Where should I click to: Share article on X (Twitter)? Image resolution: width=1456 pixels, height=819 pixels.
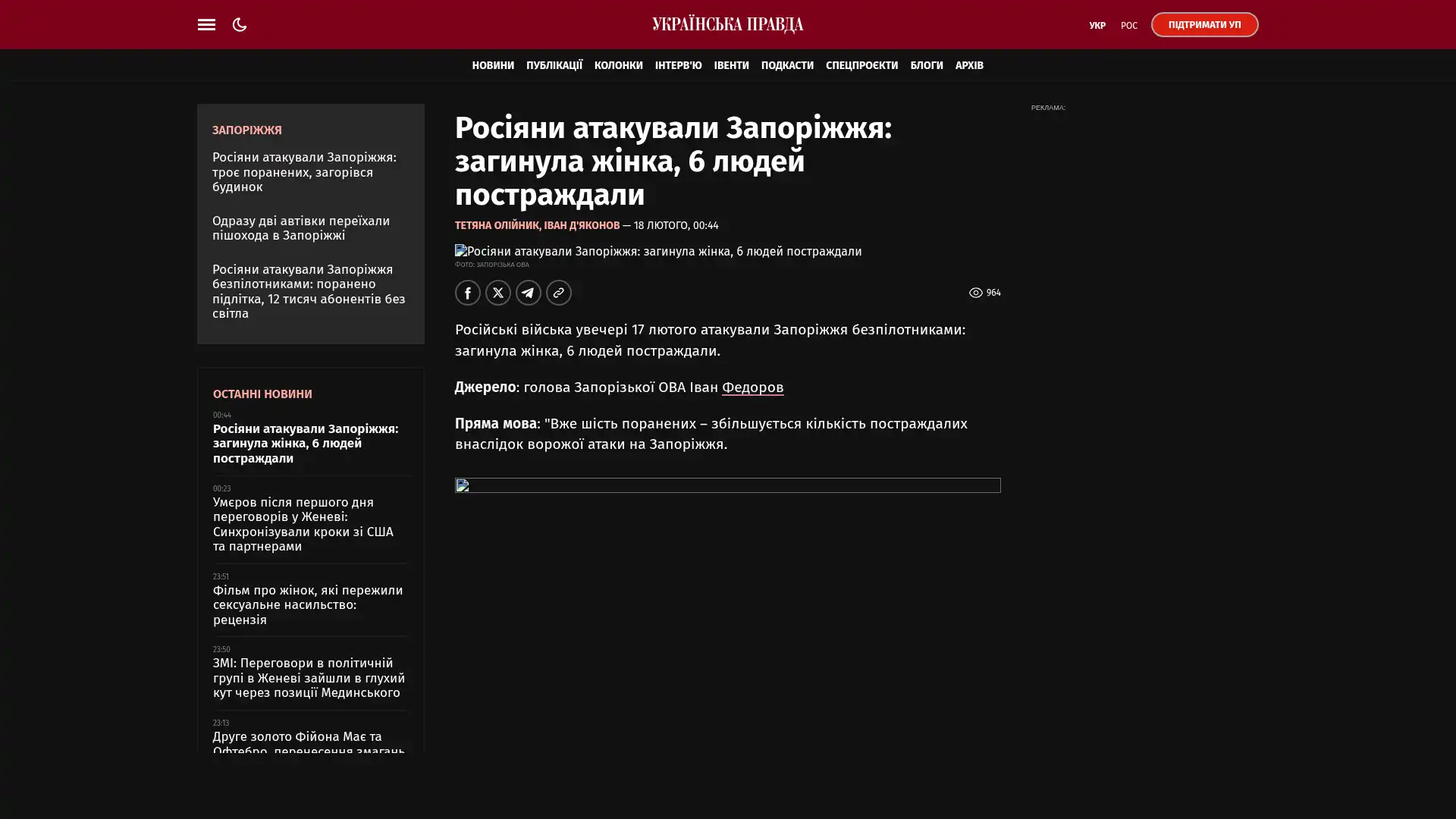[497, 293]
